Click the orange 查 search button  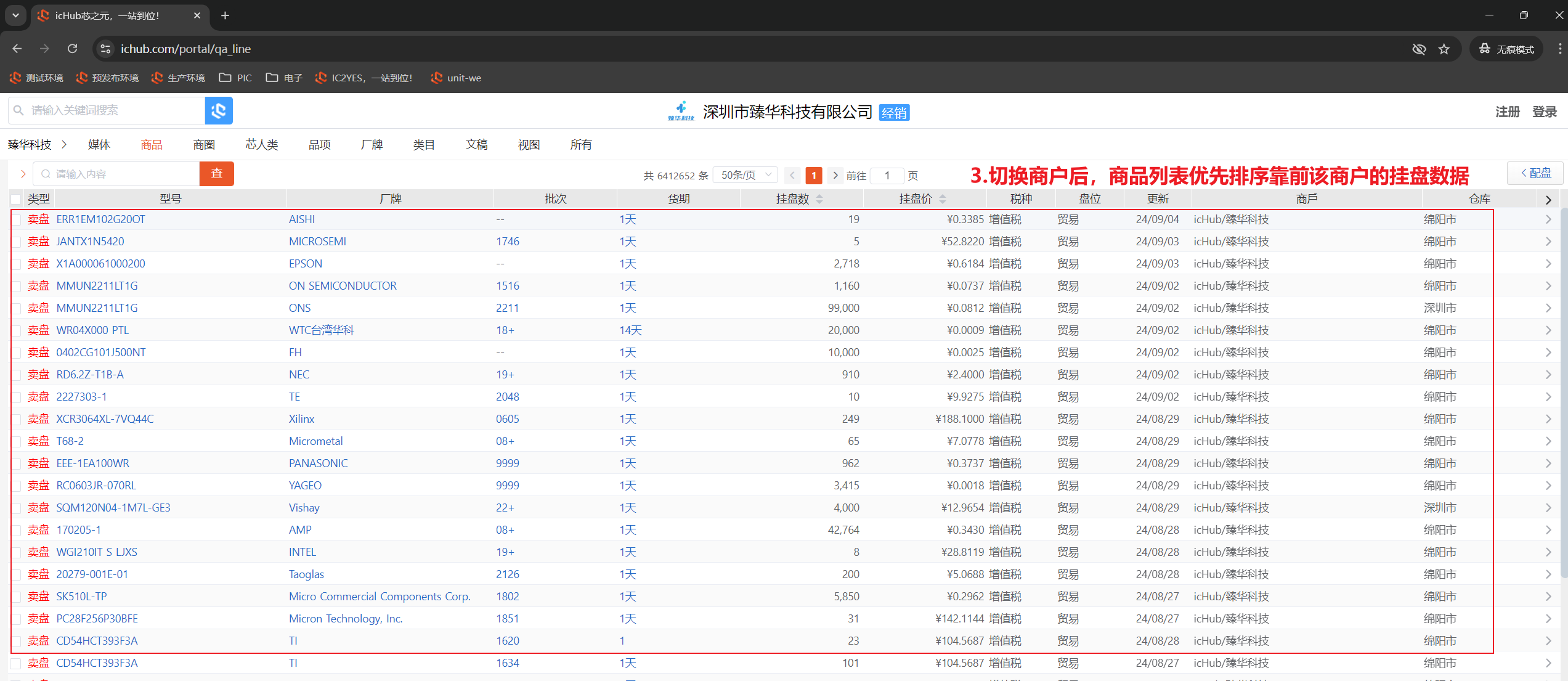tap(217, 174)
